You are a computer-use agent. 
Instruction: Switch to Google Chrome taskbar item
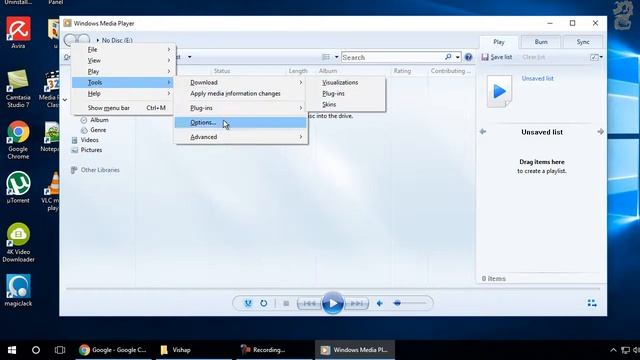pos(113,350)
